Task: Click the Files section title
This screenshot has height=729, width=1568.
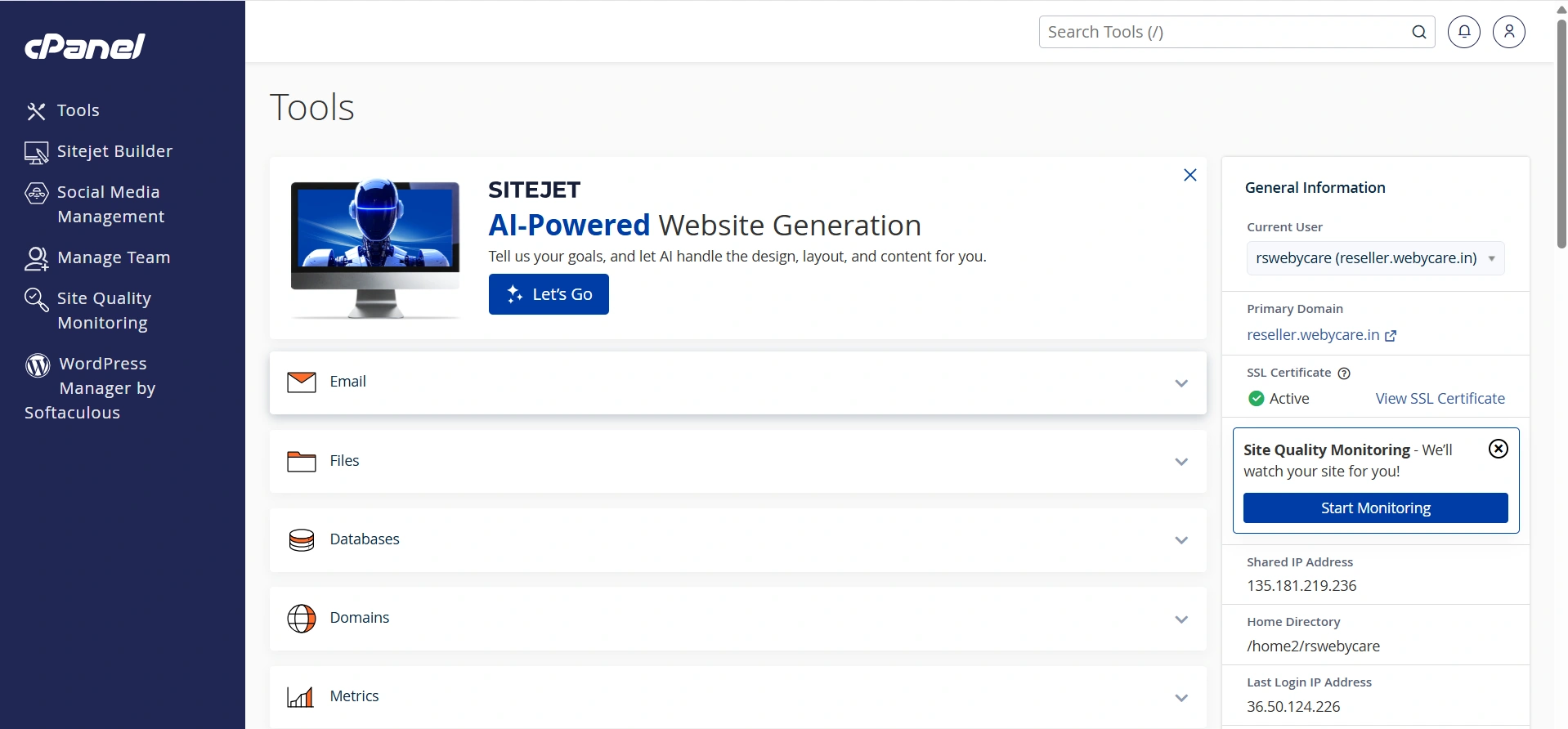Action: [345, 461]
